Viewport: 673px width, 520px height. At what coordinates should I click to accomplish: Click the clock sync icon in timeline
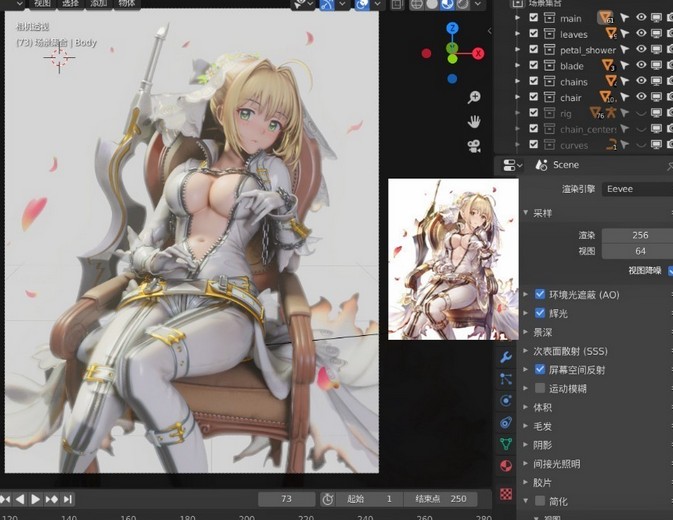(327, 499)
